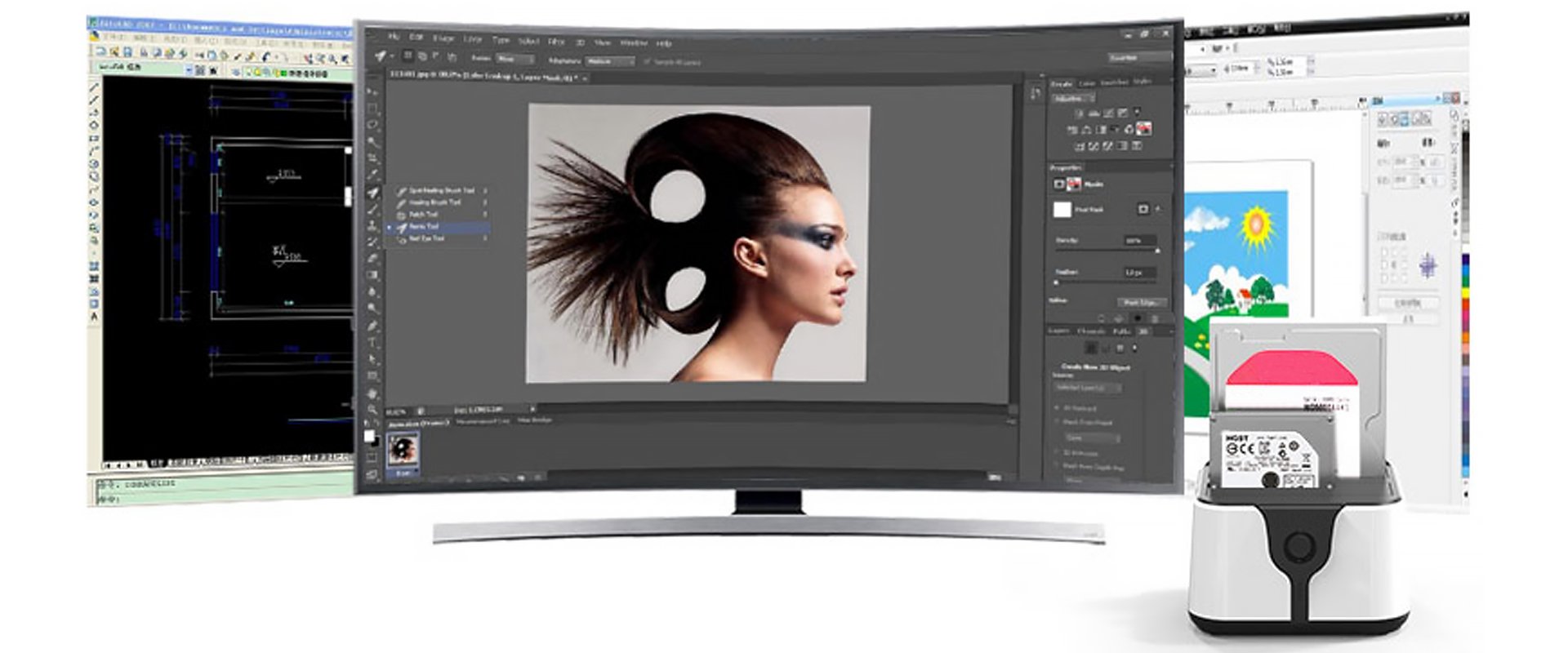The width and height of the screenshot is (1568, 653).
Task: Click the Hand tool in the toolbar
Action: point(372,393)
